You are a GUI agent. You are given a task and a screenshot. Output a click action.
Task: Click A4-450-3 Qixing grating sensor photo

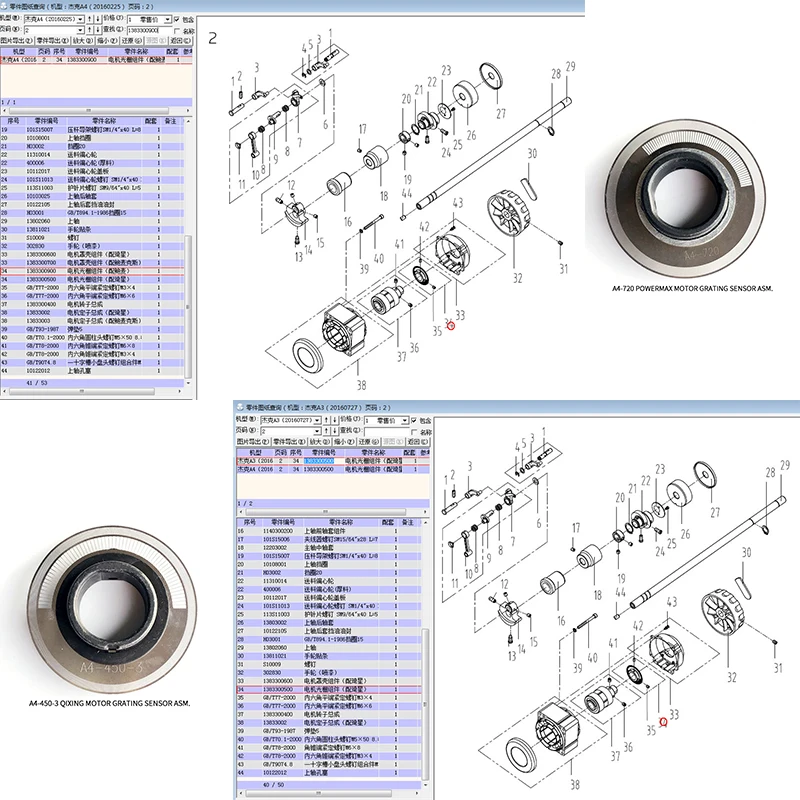pyautogui.click(x=111, y=610)
